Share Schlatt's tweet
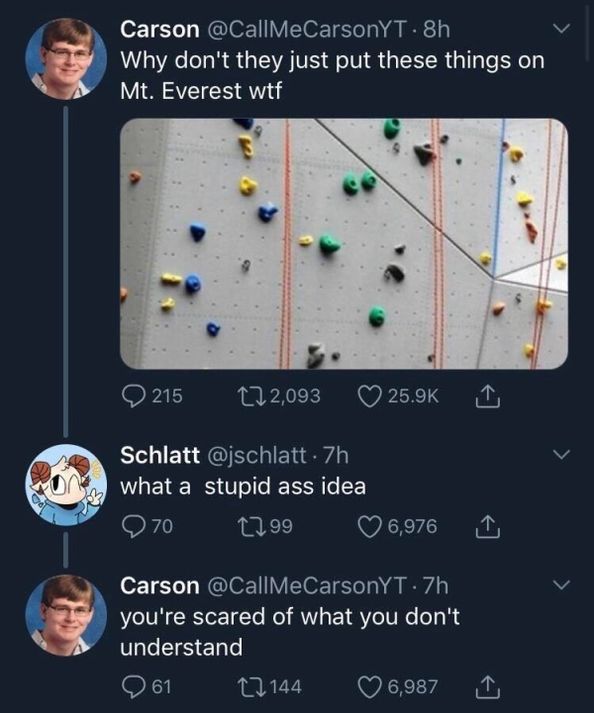The image size is (594, 713). point(488,527)
